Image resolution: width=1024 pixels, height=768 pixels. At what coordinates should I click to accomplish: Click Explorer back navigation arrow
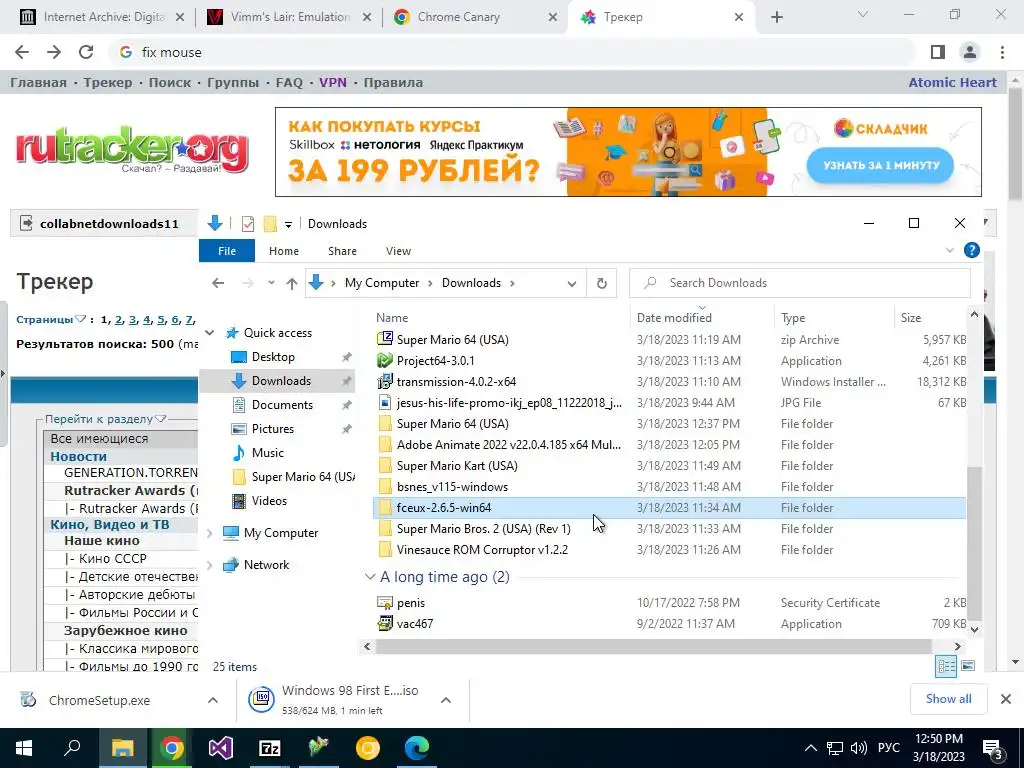tap(218, 283)
